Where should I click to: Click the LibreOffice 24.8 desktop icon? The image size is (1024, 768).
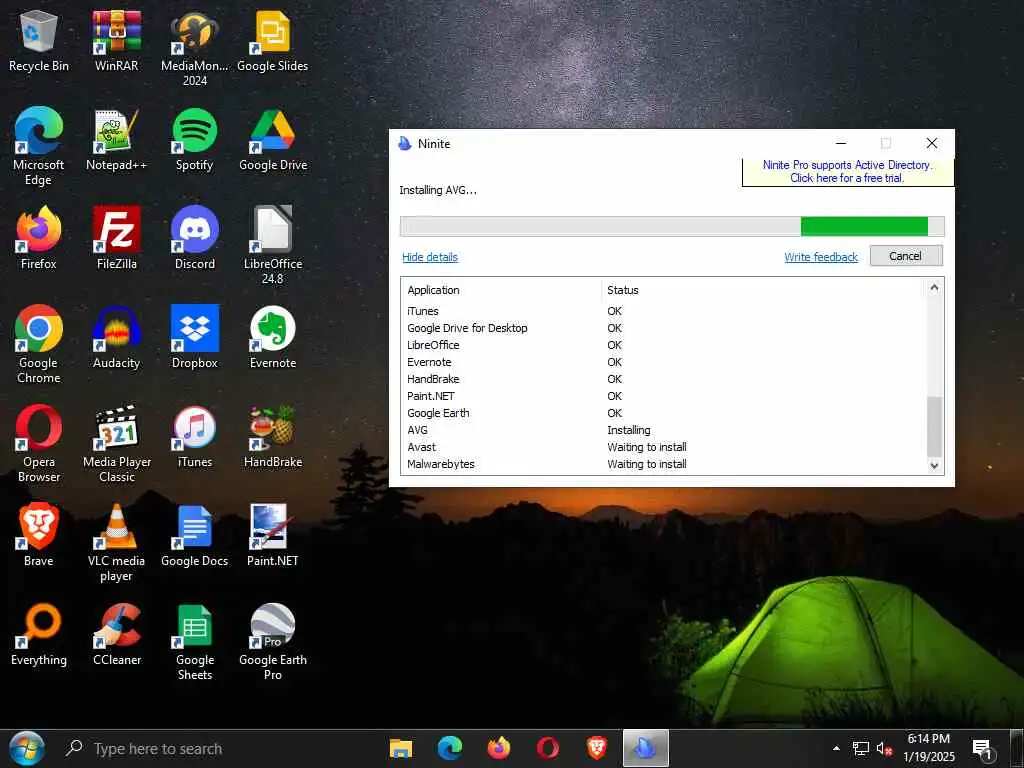(272, 246)
